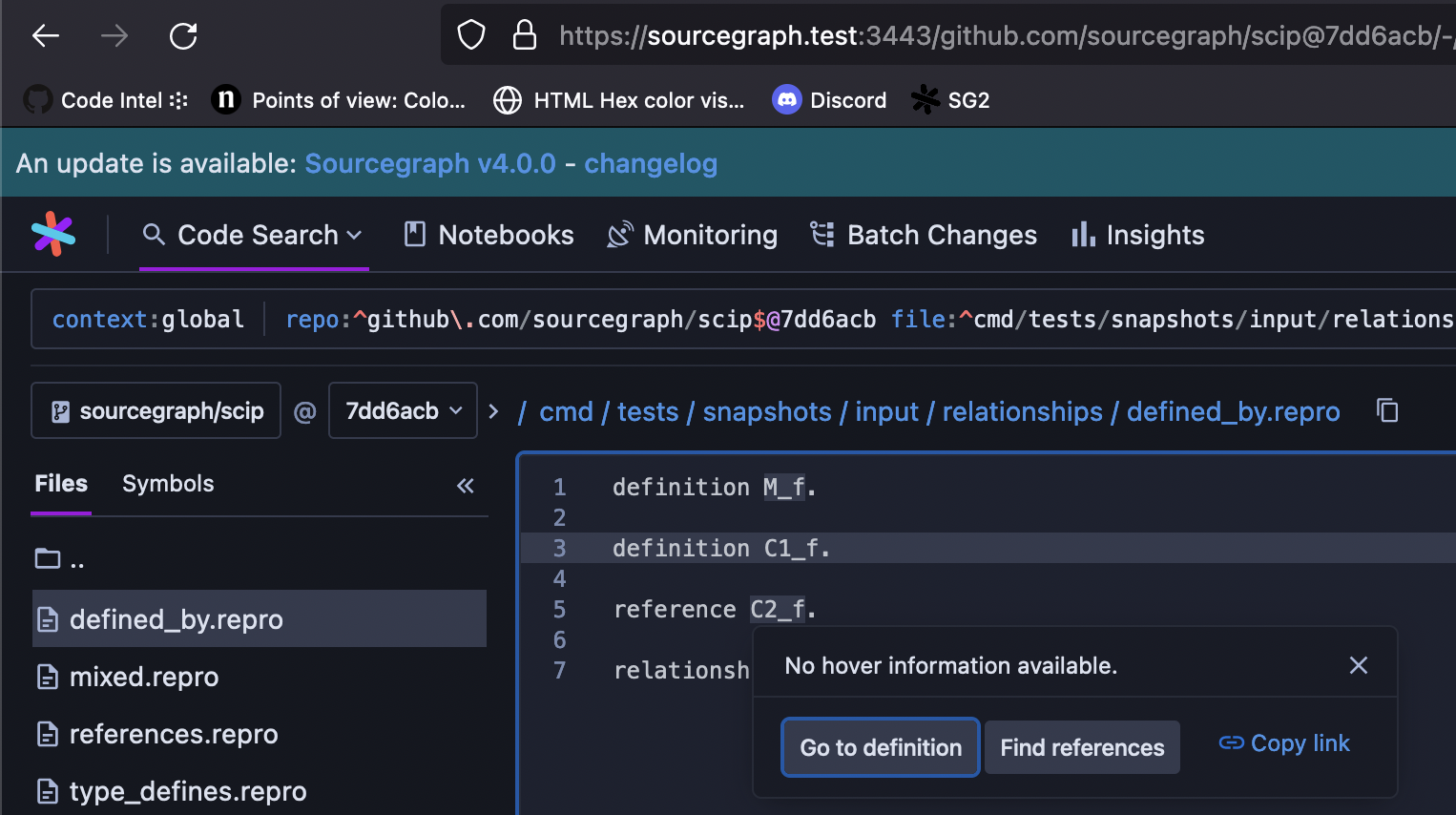Viewport: 1456px width, 815px height.
Task: Open relationships breadcrumb folder
Action: (1023, 411)
